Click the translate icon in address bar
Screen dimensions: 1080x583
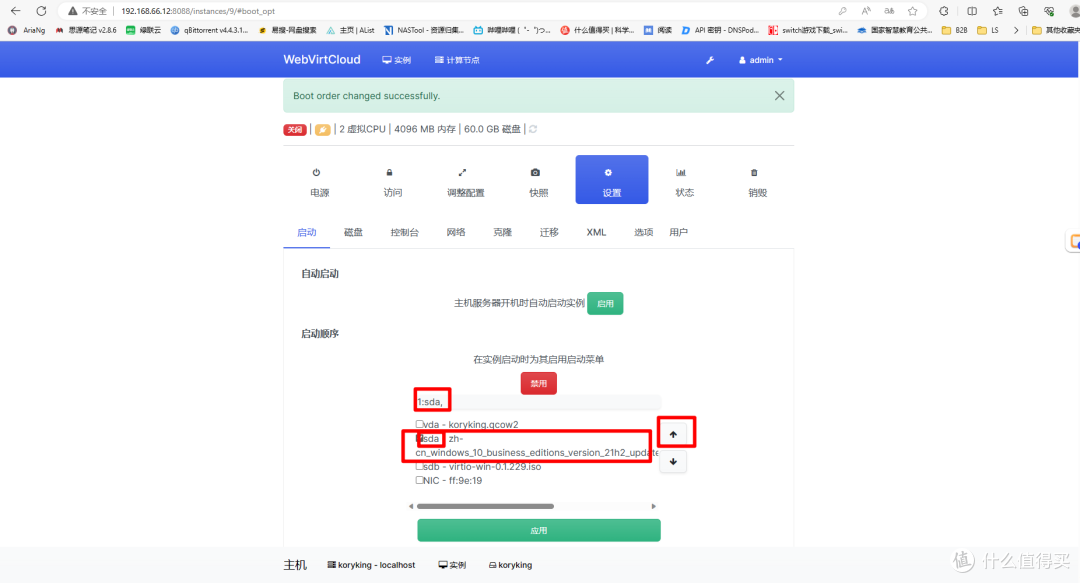[x=889, y=11]
